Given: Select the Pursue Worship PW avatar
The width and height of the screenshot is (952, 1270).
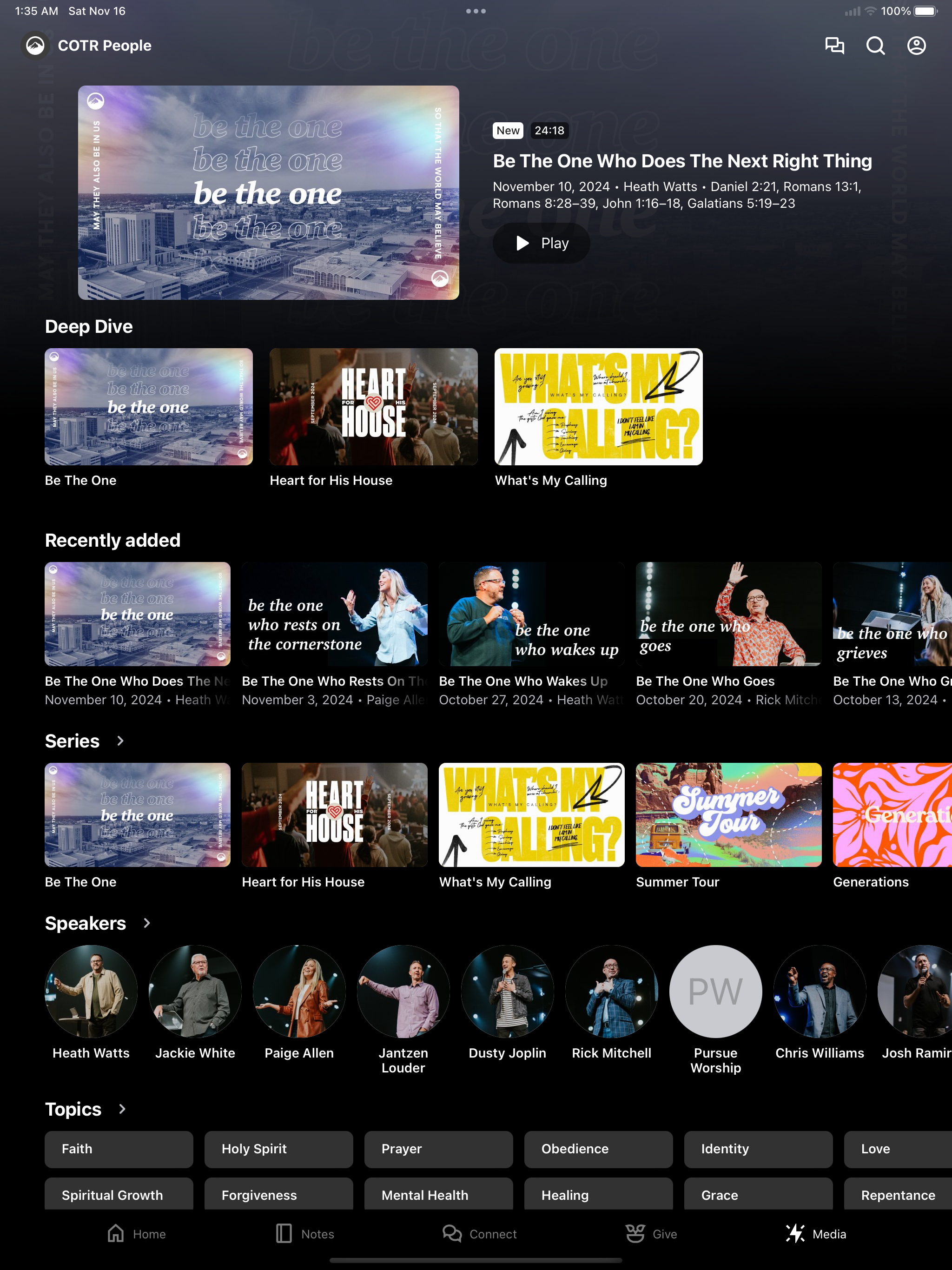Looking at the screenshot, I should [715, 992].
